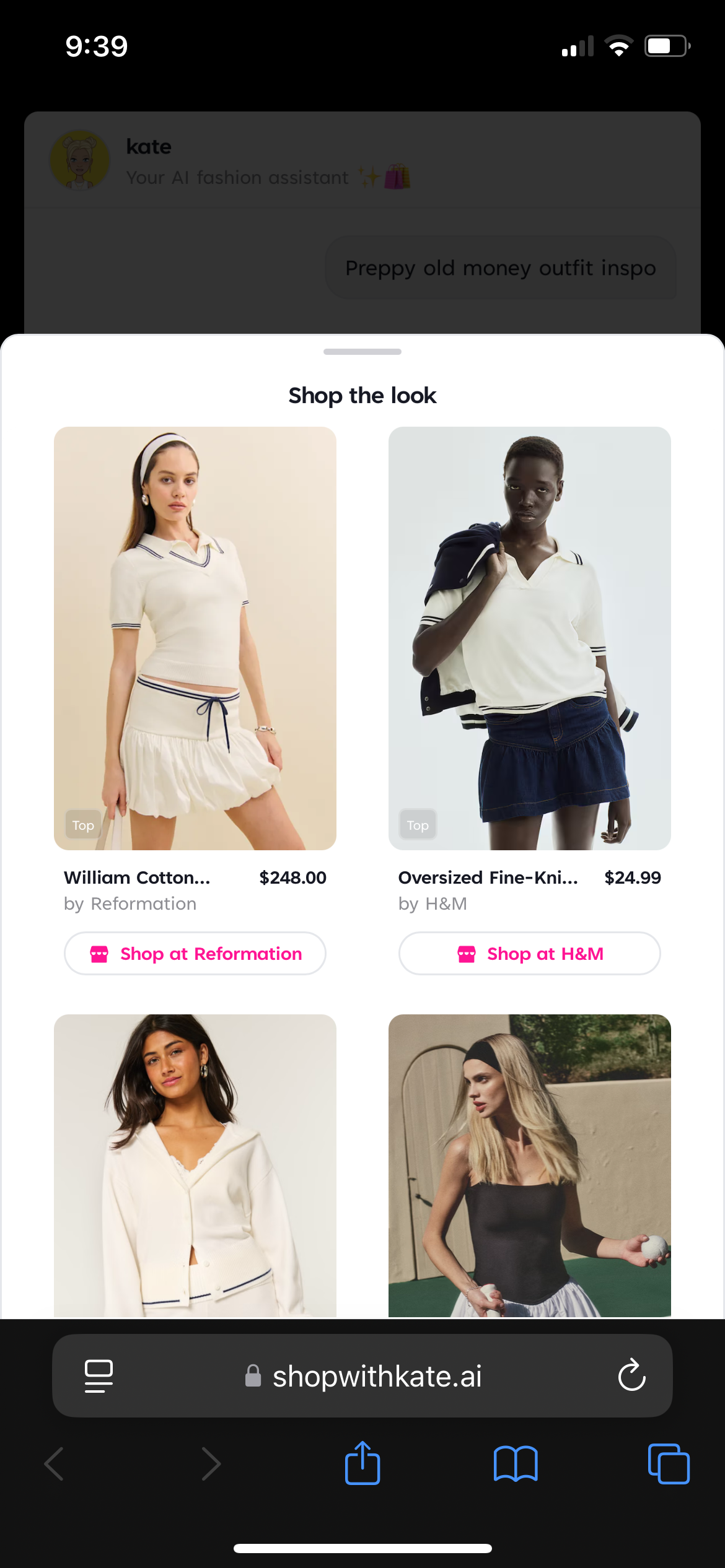The width and height of the screenshot is (725, 1568).
Task: Click Shop at Reformation button
Action: pyautogui.click(x=195, y=954)
